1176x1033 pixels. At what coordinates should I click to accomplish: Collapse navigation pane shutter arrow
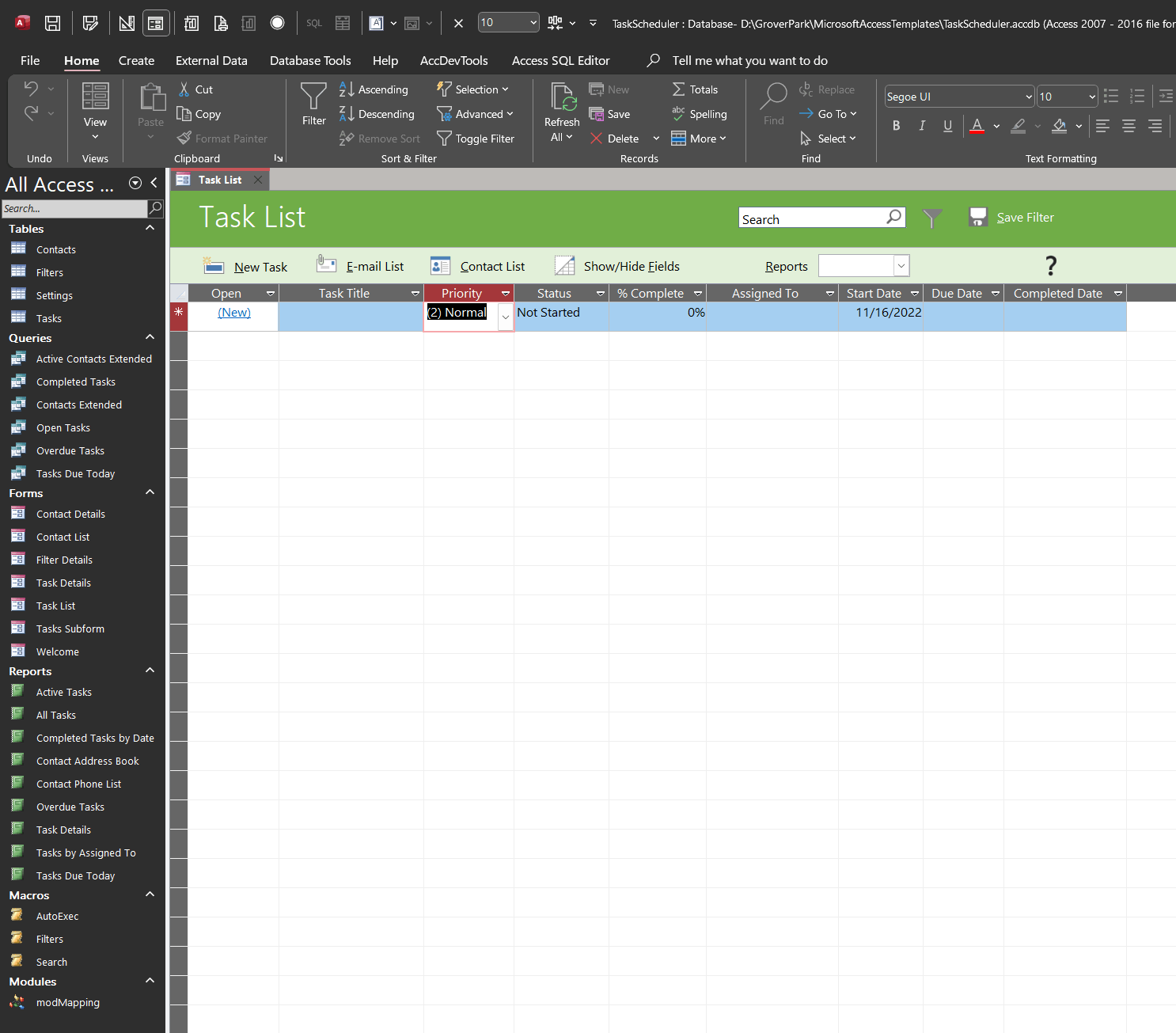[x=154, y=183]
